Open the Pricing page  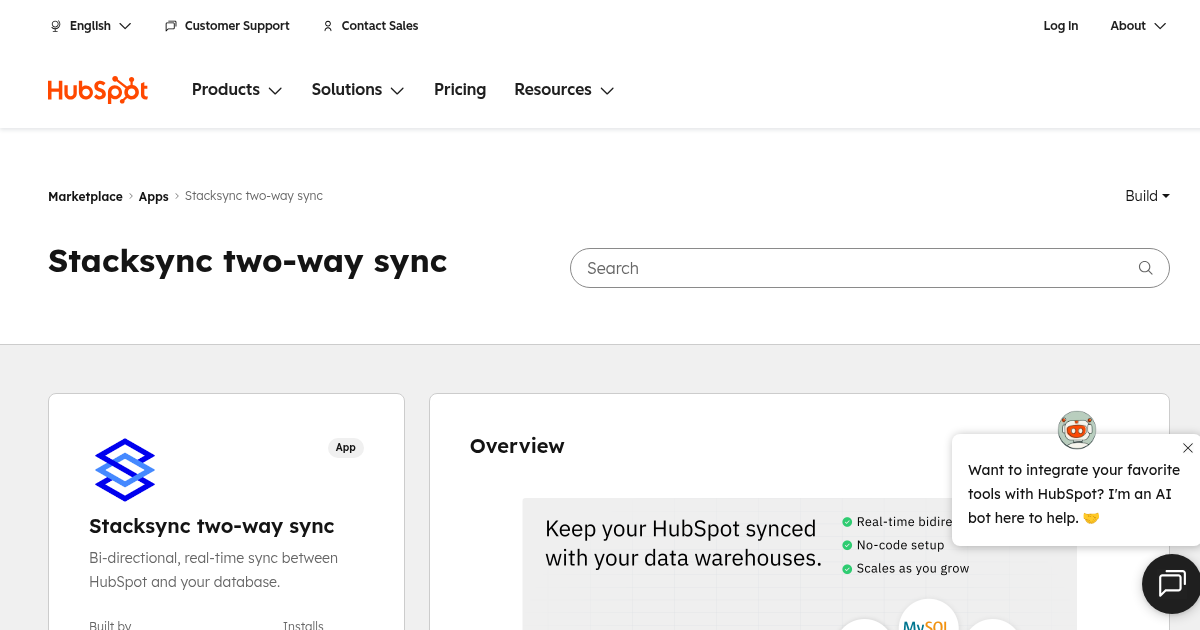(460, 90)
